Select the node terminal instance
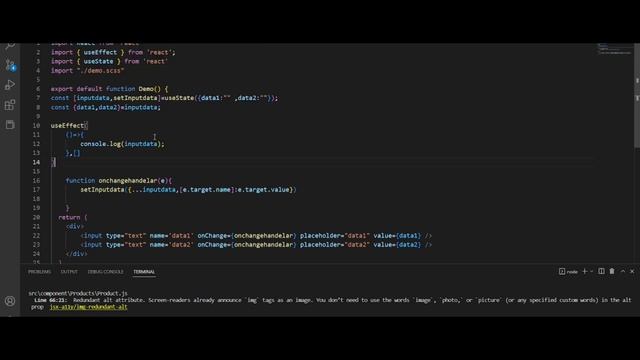This screenshot has height=360, width=640. click(568, 271)
